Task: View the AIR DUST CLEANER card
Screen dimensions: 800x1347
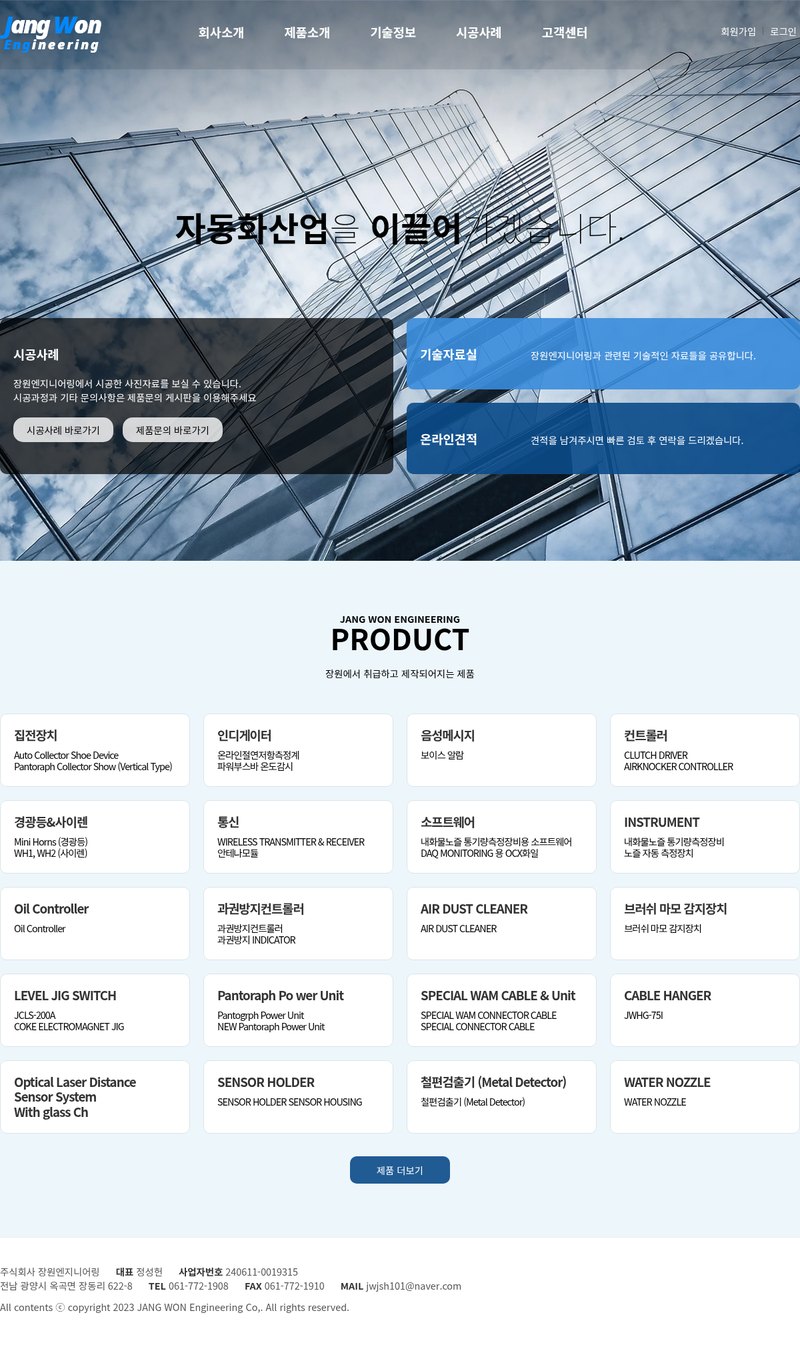Action: [501, 924]
